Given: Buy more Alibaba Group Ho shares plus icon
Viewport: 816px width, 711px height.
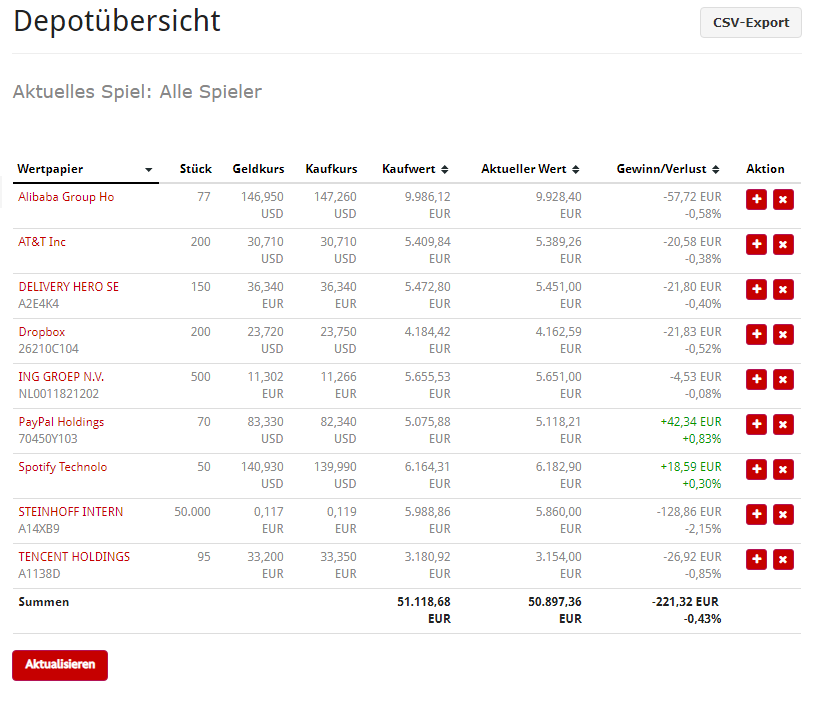Looking at the screenshot, I should [x=756, y=199].
